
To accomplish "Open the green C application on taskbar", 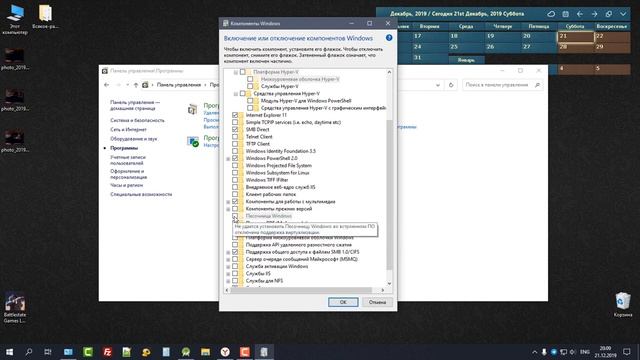I will (88, 352).
